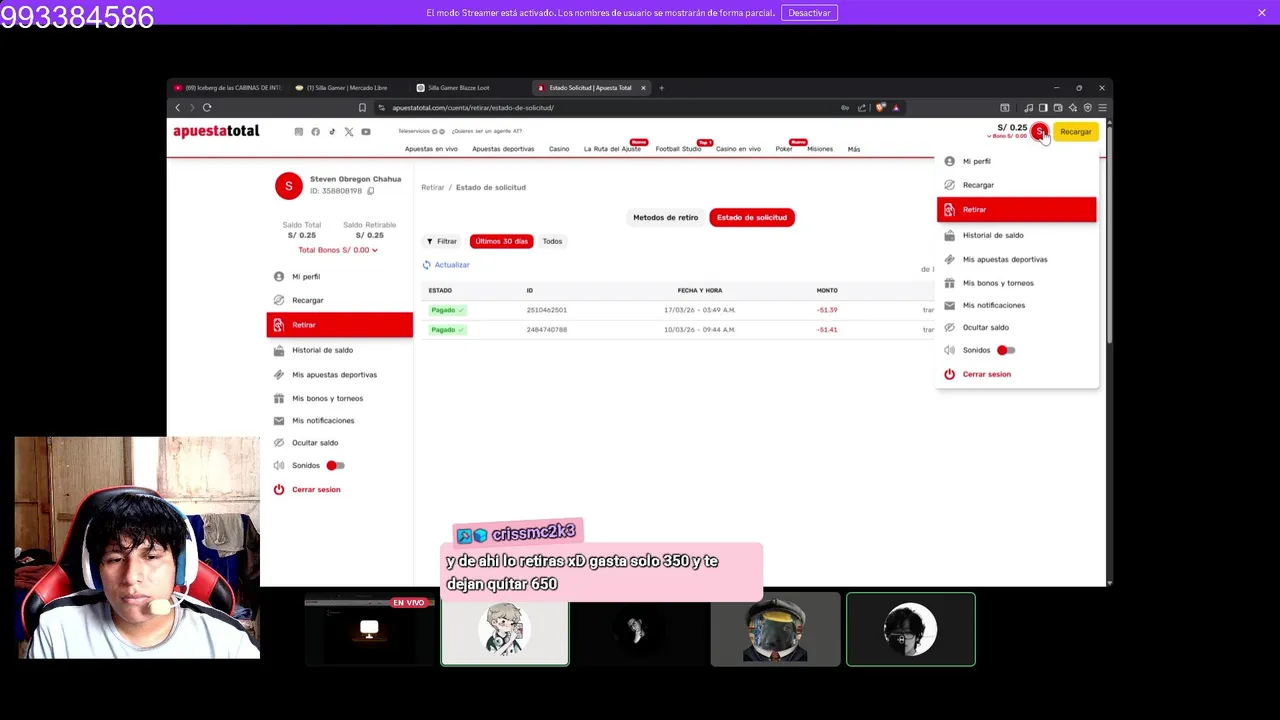Click share icon in browser address bar
Viewport: 1280px width, 720px height.
click(862, 107)
